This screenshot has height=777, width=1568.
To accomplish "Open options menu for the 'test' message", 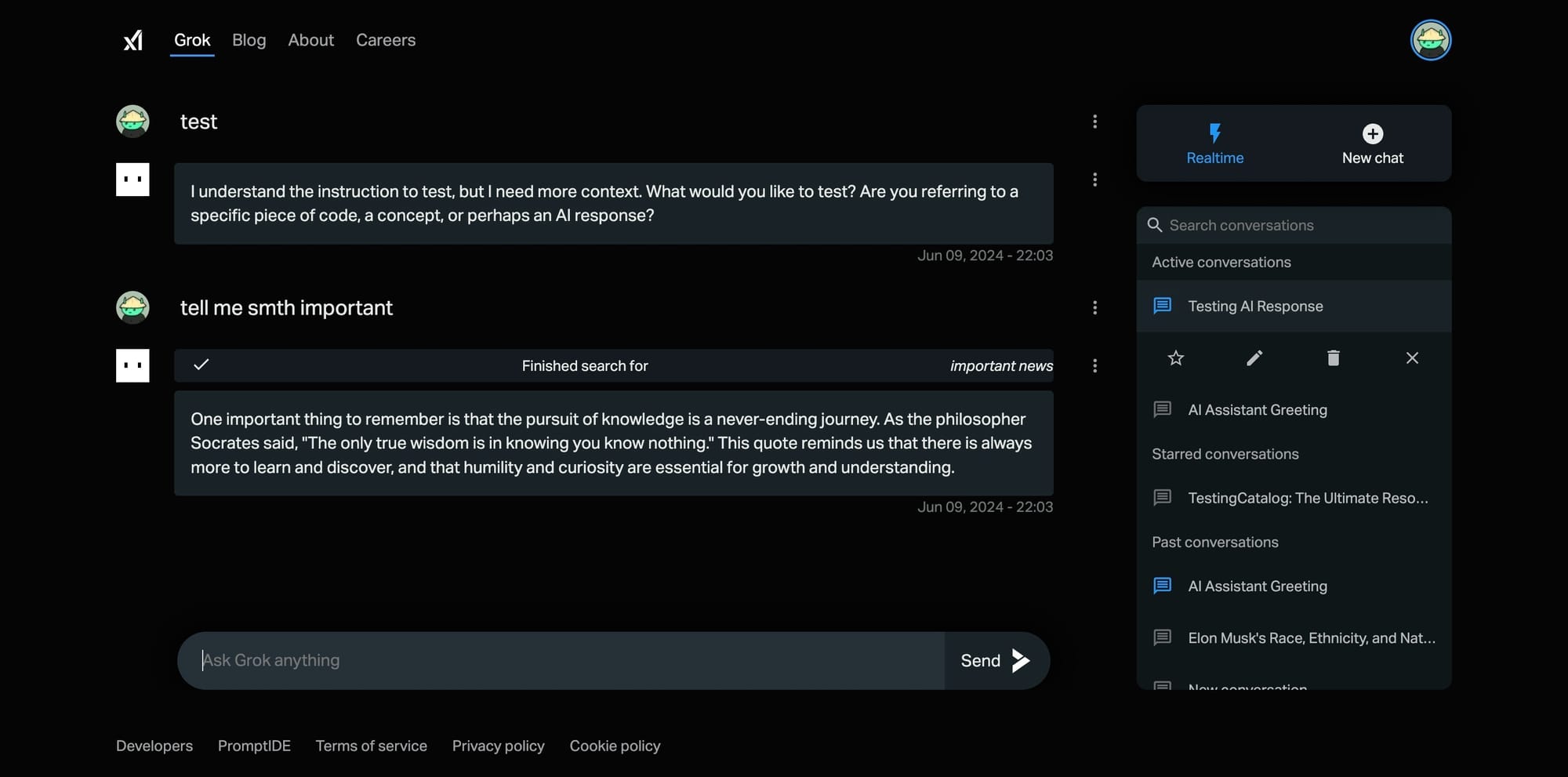I will 1094,122.
